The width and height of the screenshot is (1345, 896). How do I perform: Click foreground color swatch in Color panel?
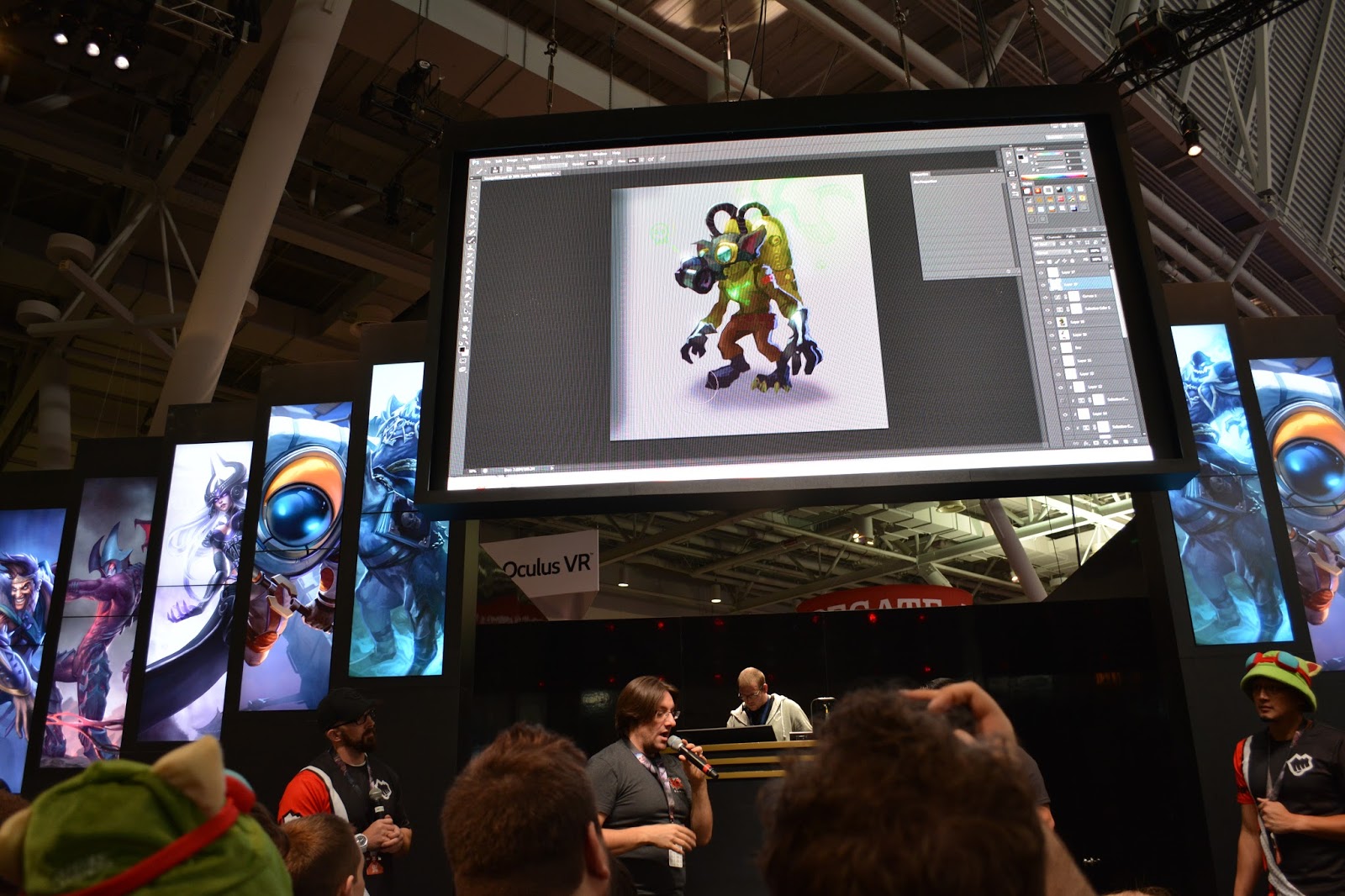[x=1022, y=157]
